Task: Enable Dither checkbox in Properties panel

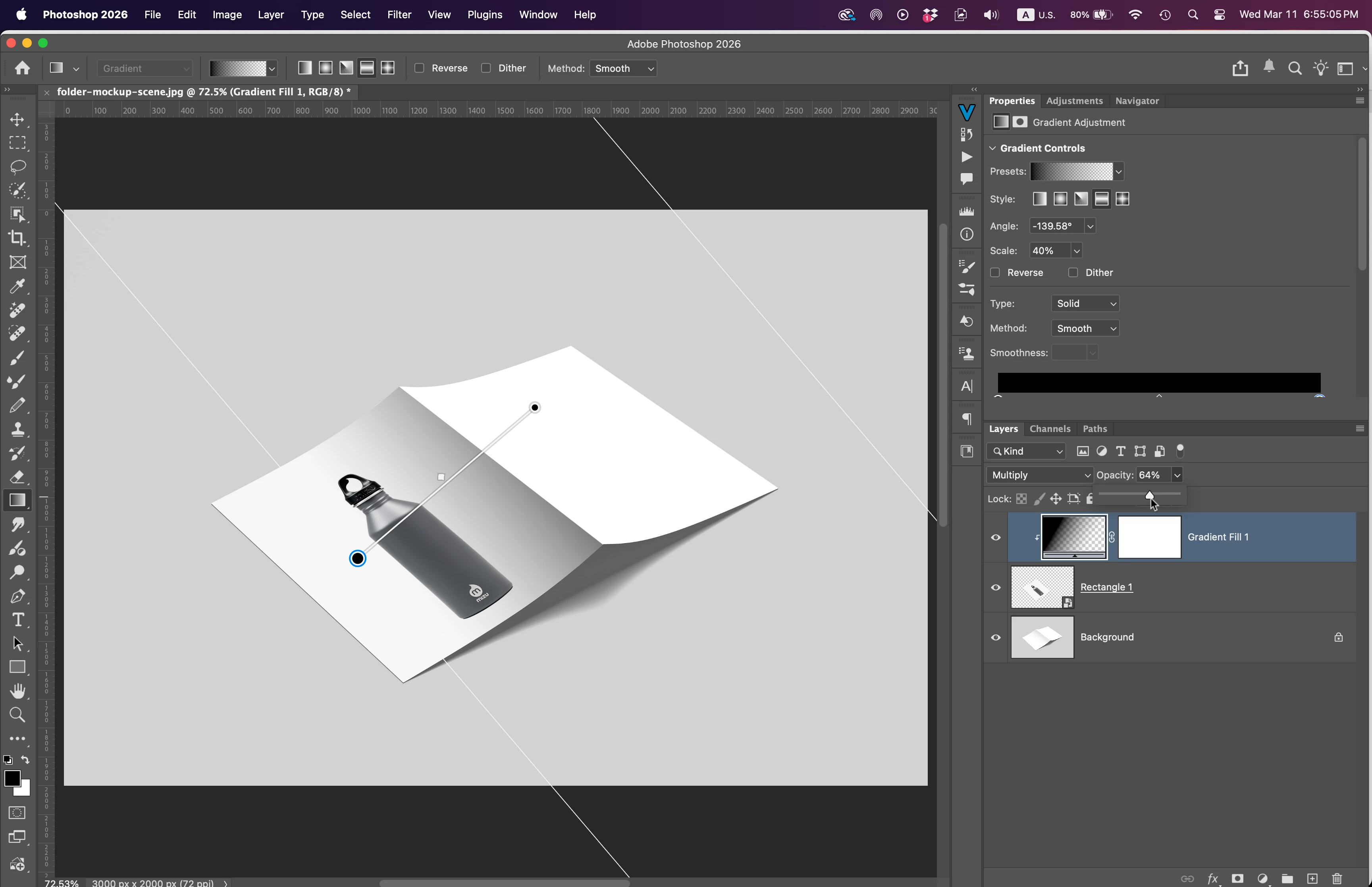Action: coord(1073,272)
